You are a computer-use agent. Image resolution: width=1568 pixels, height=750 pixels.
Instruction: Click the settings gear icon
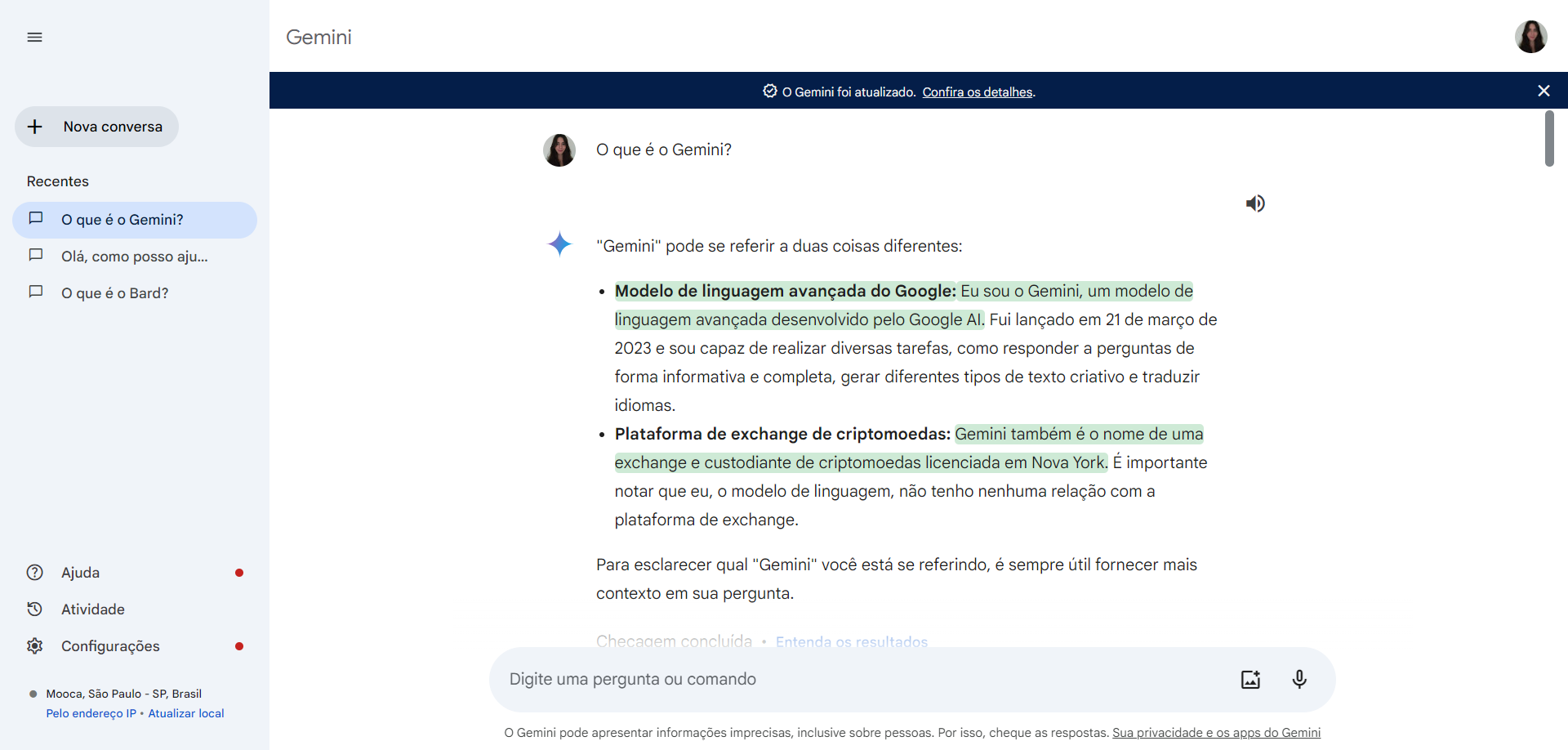click(x=34, y=646)
